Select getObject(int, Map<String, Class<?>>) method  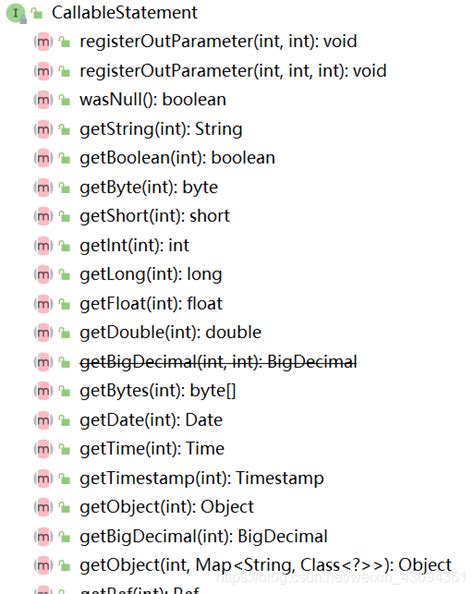pos(266,566)
